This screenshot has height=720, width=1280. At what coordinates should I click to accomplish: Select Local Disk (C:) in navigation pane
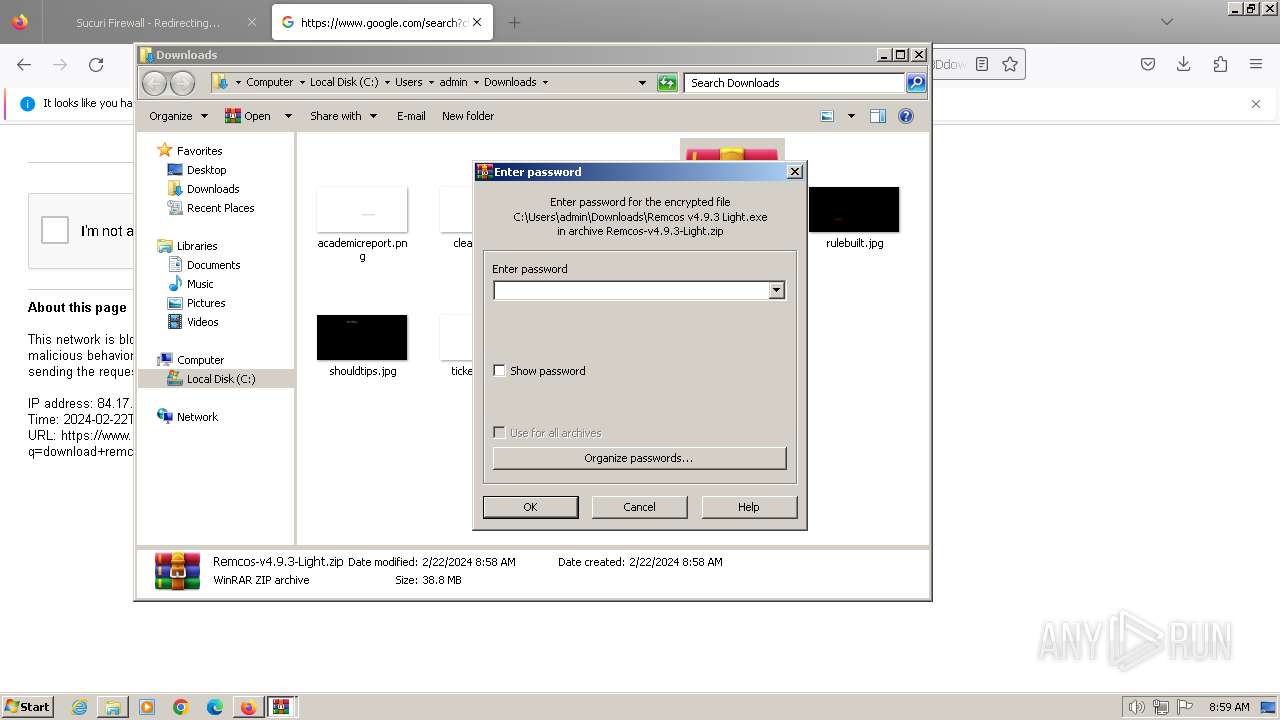click(x=221, y=379)
